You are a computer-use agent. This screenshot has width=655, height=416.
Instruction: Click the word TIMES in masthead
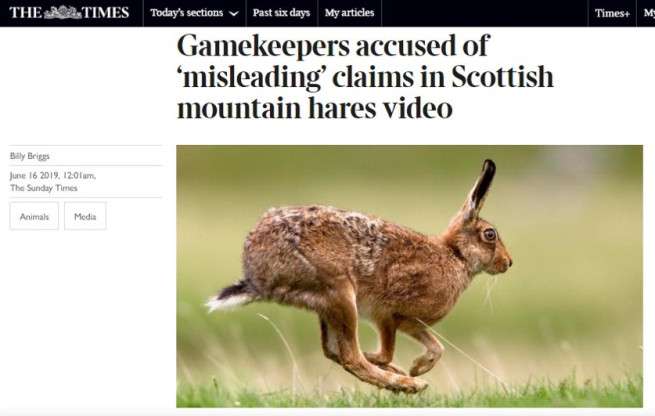(106, 13)
